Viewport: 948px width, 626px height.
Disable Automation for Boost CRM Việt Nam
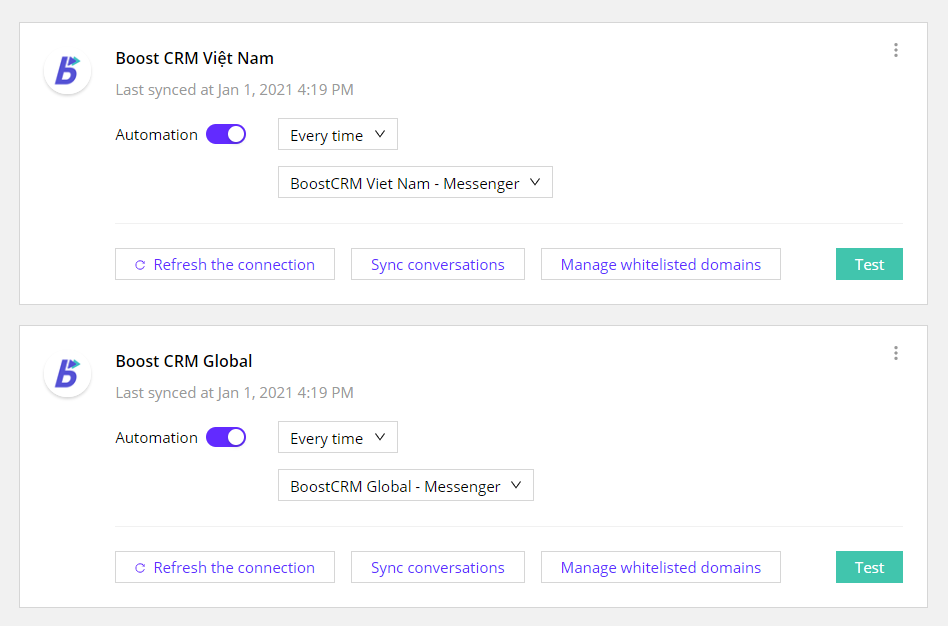point(226,134)
